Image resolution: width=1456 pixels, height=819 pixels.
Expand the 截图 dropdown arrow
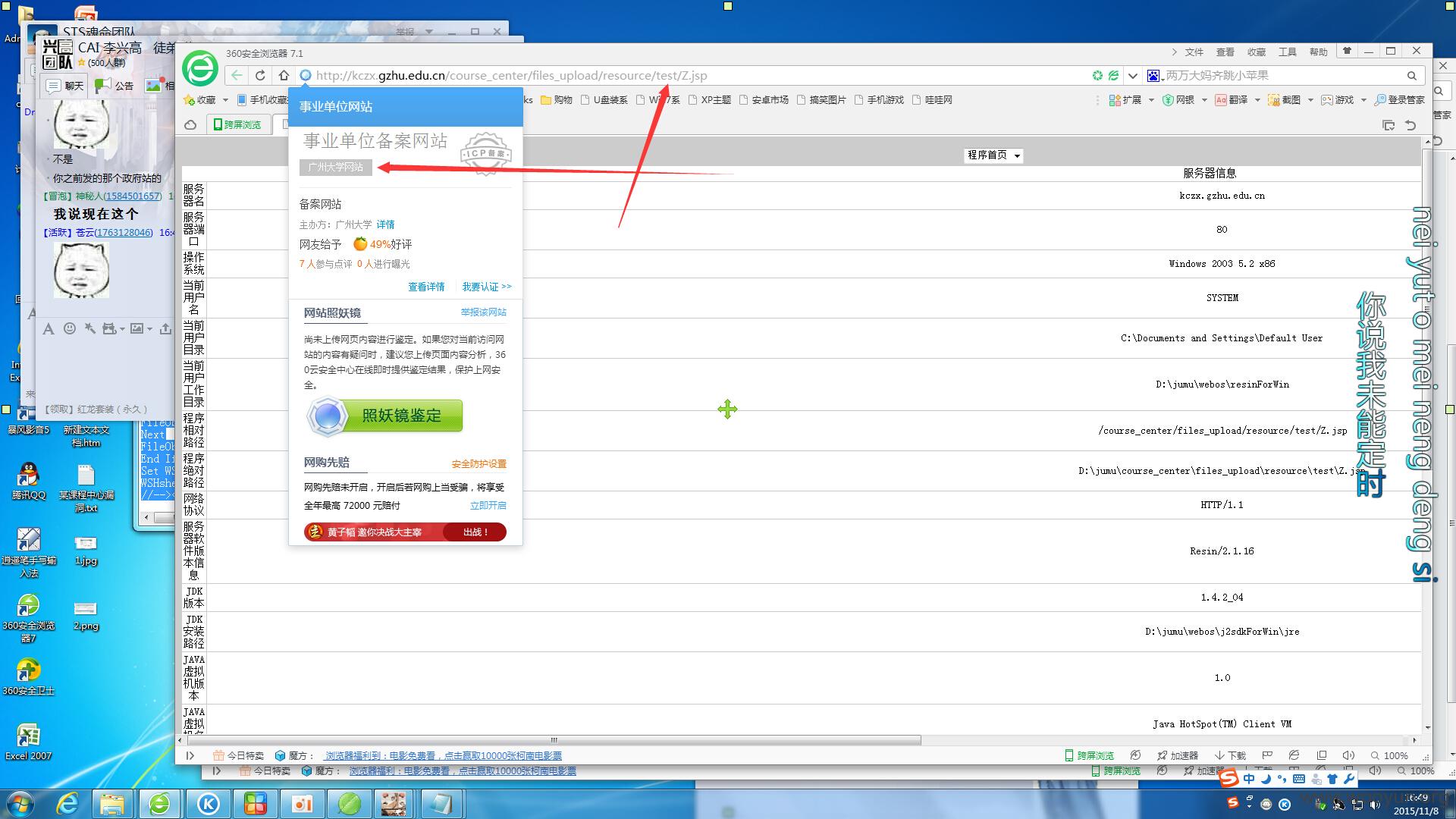[1310, 99]
